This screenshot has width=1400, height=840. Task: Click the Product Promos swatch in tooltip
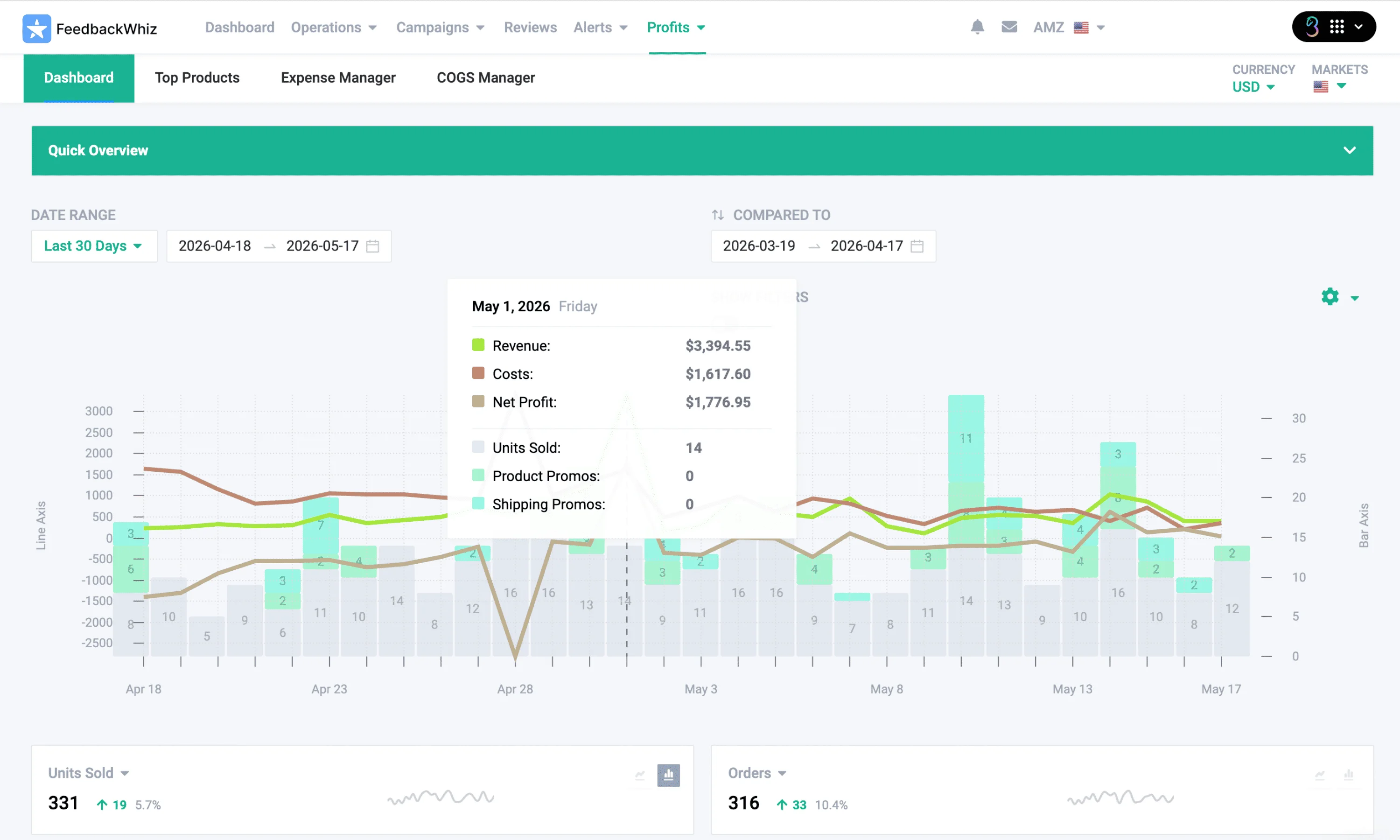click(478, 476)
